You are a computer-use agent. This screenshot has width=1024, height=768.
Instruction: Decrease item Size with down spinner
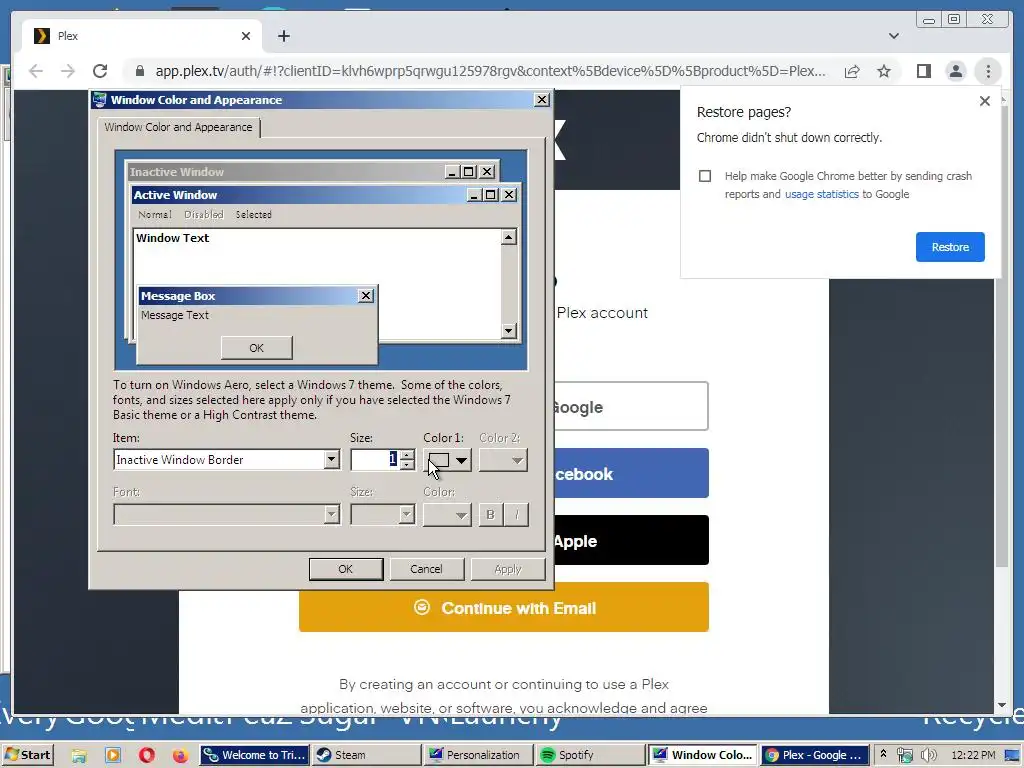pos(407,464)
